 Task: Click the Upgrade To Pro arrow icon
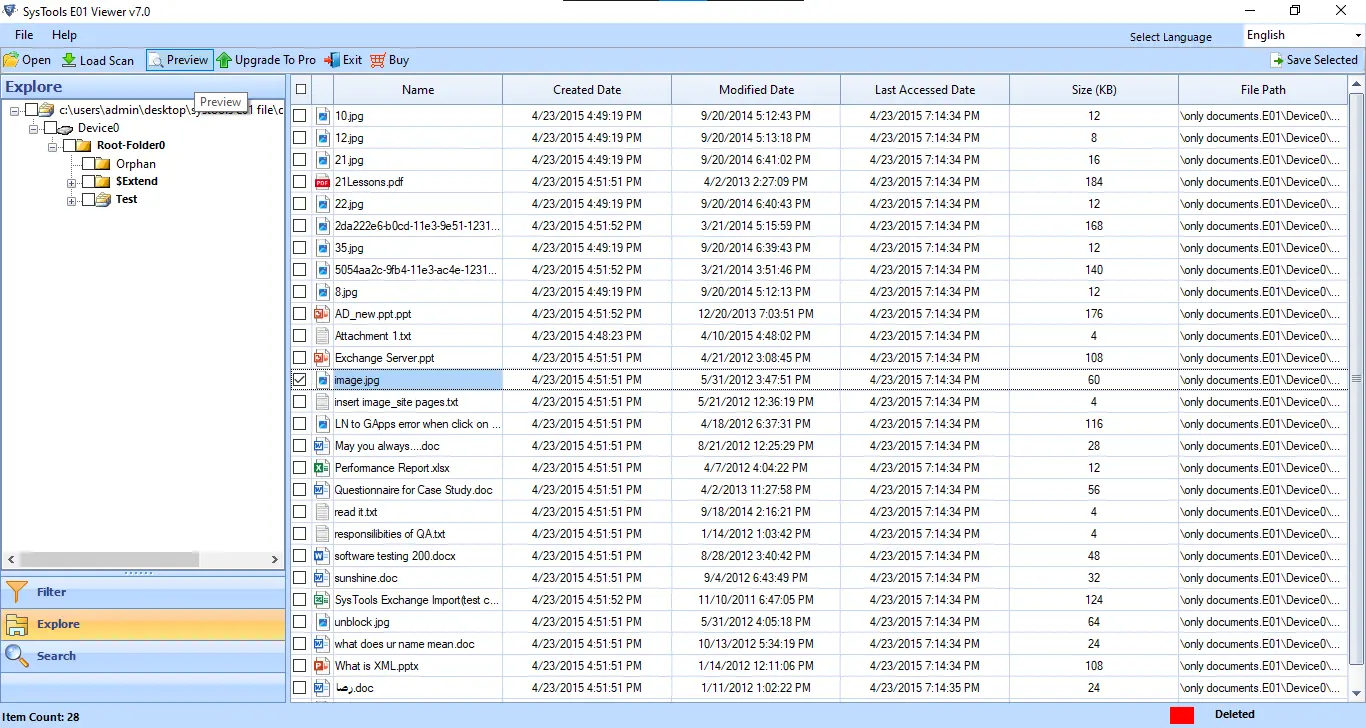pos(224,60)
